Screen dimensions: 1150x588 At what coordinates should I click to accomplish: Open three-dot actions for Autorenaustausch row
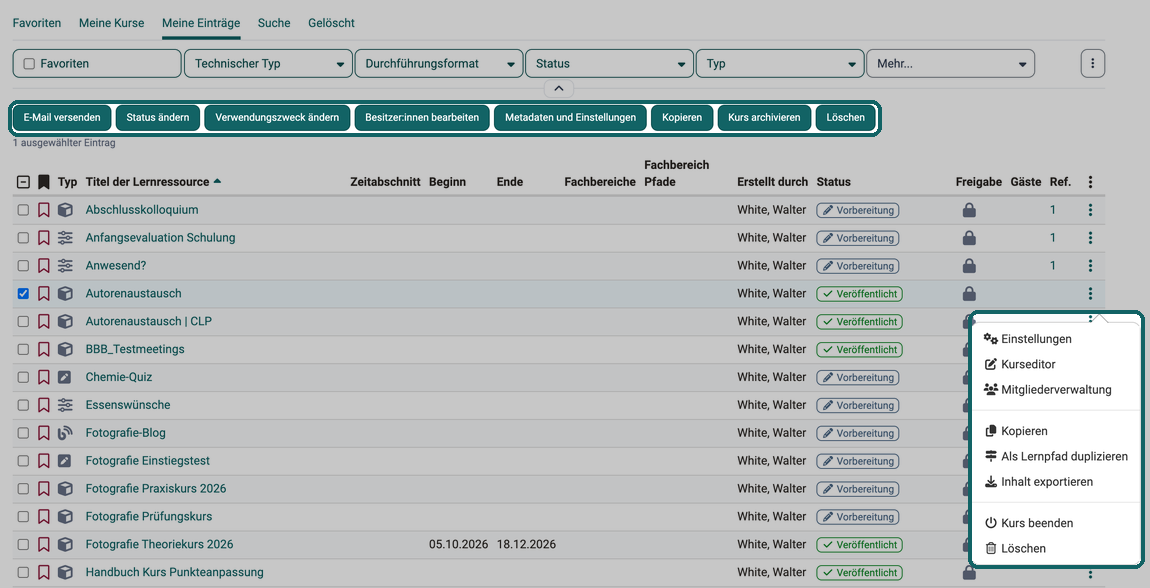coord(1091,294)
